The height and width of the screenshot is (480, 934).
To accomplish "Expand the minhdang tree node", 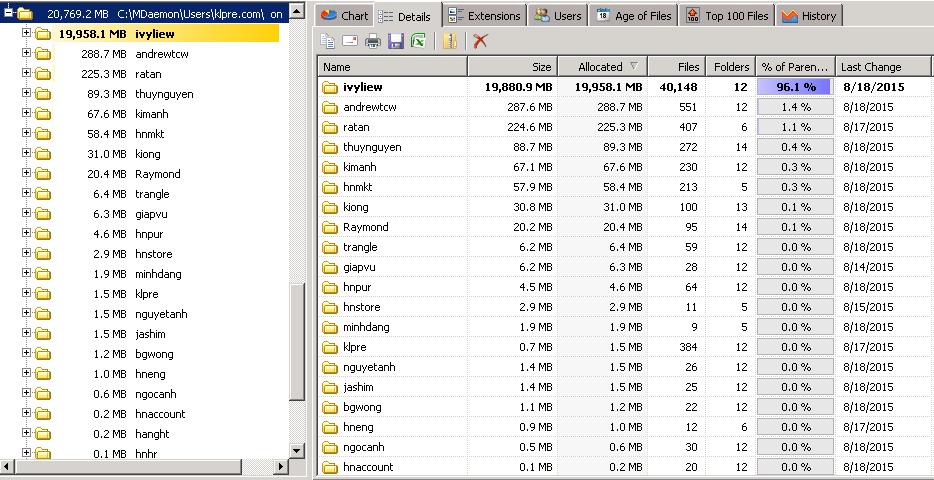I will (26, 273).
